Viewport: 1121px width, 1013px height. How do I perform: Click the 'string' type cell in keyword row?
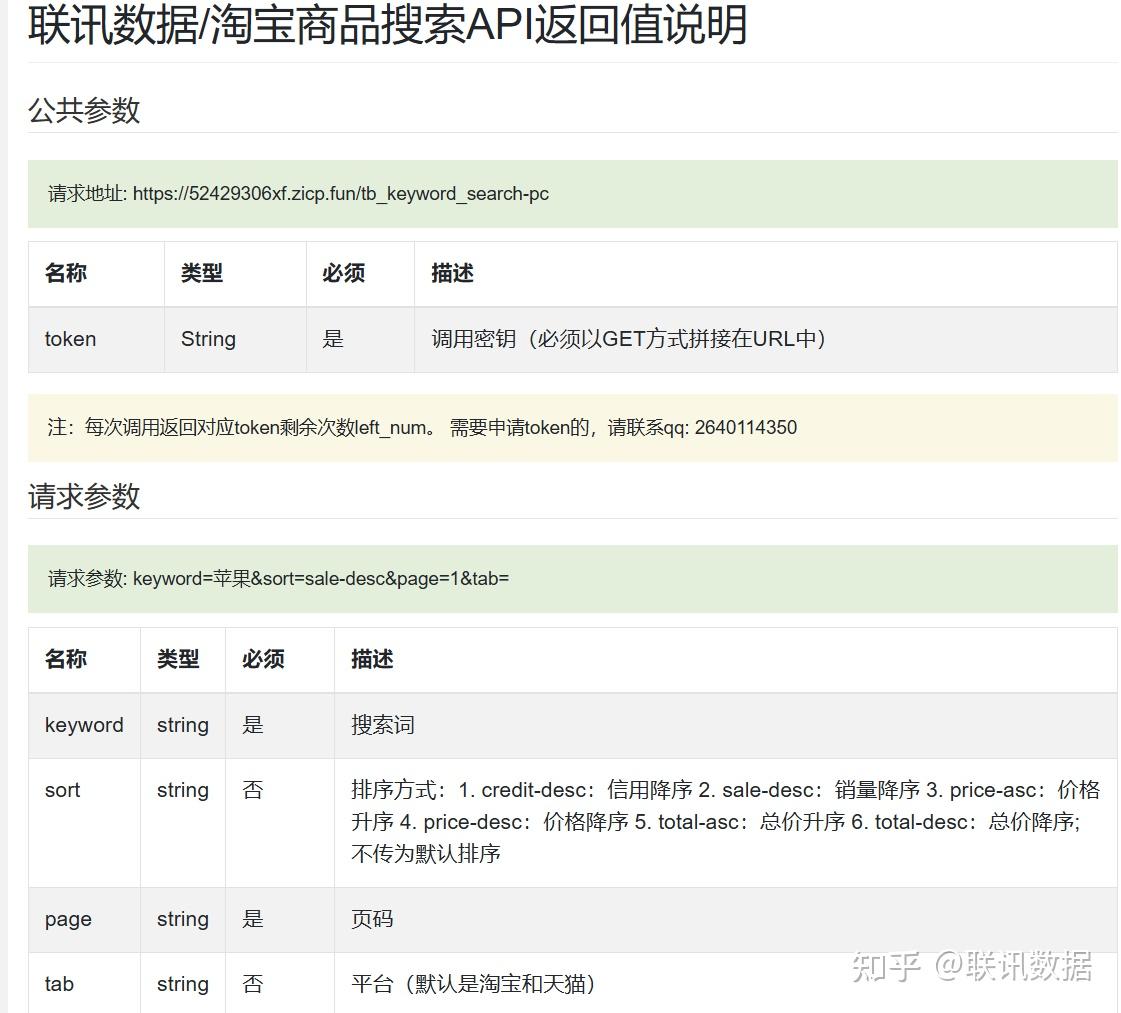coord(183,725)
